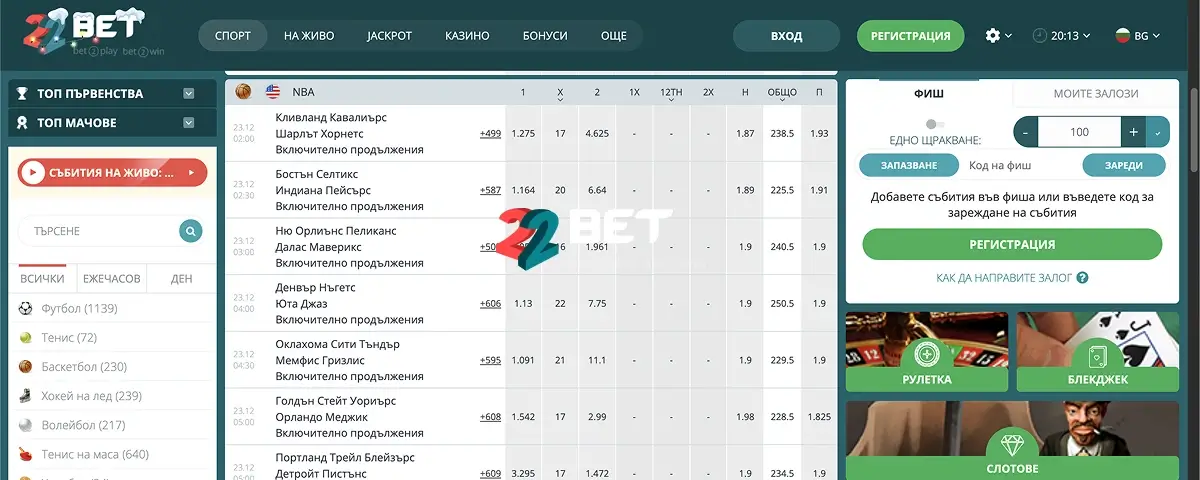
Task: Toggle the Едно щракване switch
Action: 935,124
